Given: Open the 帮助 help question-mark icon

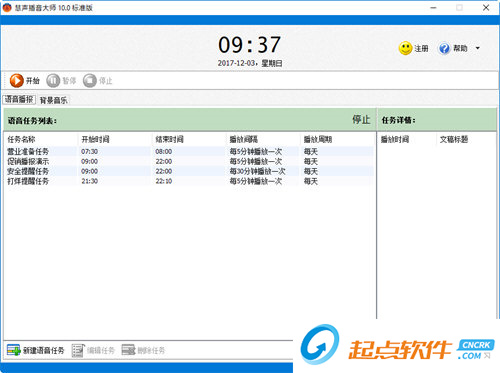Looking at the screenshot, I should coord(444,48).
